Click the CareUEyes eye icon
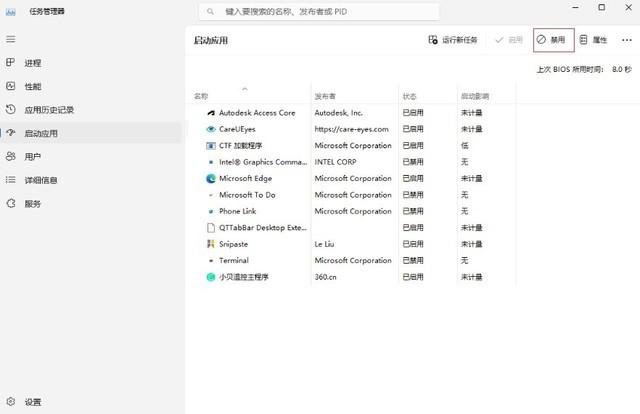Screen dimensions: 640x414 coord(211,129)
